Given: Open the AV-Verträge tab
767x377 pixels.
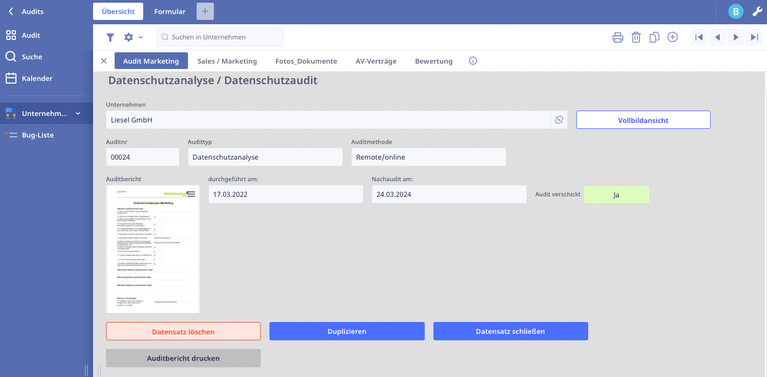Looking at the screenshot, I should click(x=376, y=61).
